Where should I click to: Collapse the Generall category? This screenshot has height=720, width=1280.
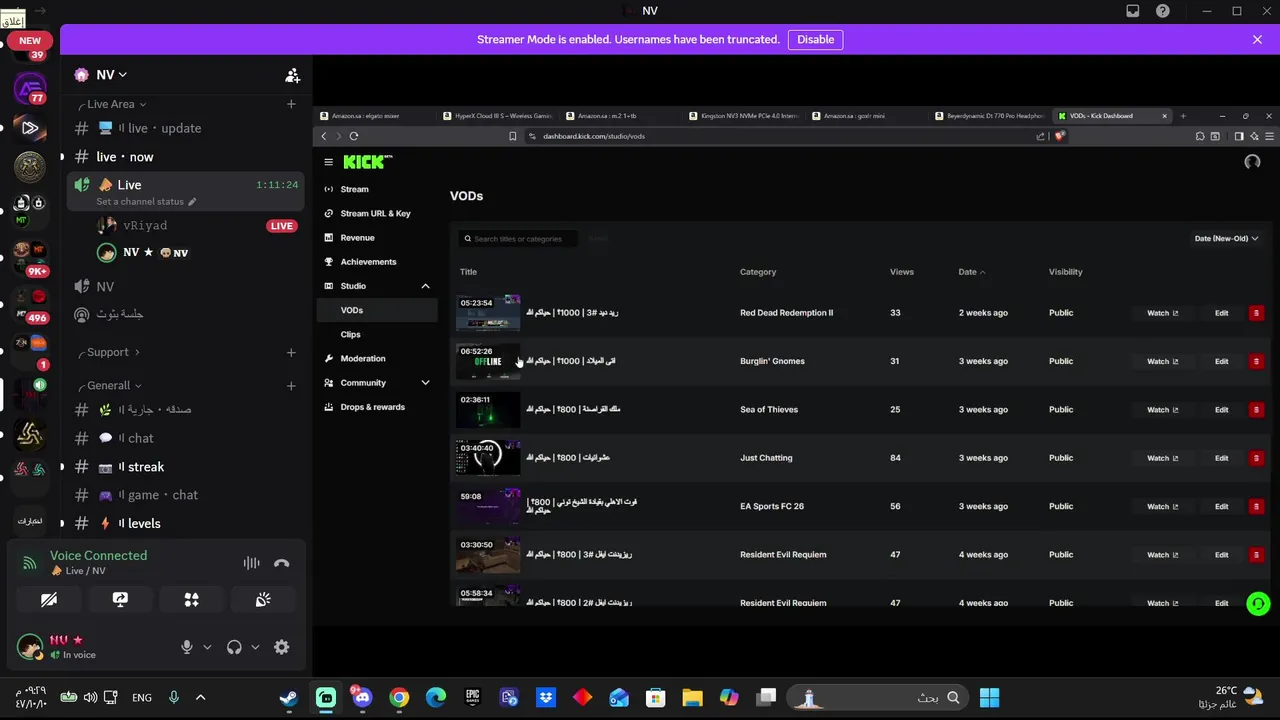click(x=114, y=385)
